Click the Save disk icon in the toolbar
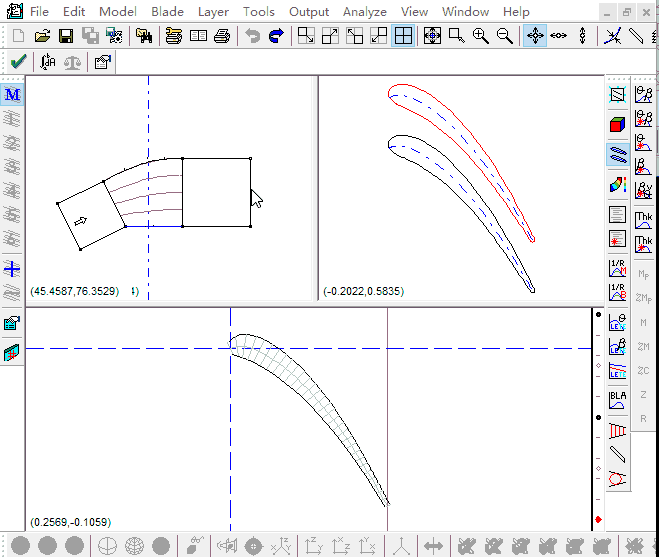The width and height of the screenshot is (659, 557). point(66,36)
